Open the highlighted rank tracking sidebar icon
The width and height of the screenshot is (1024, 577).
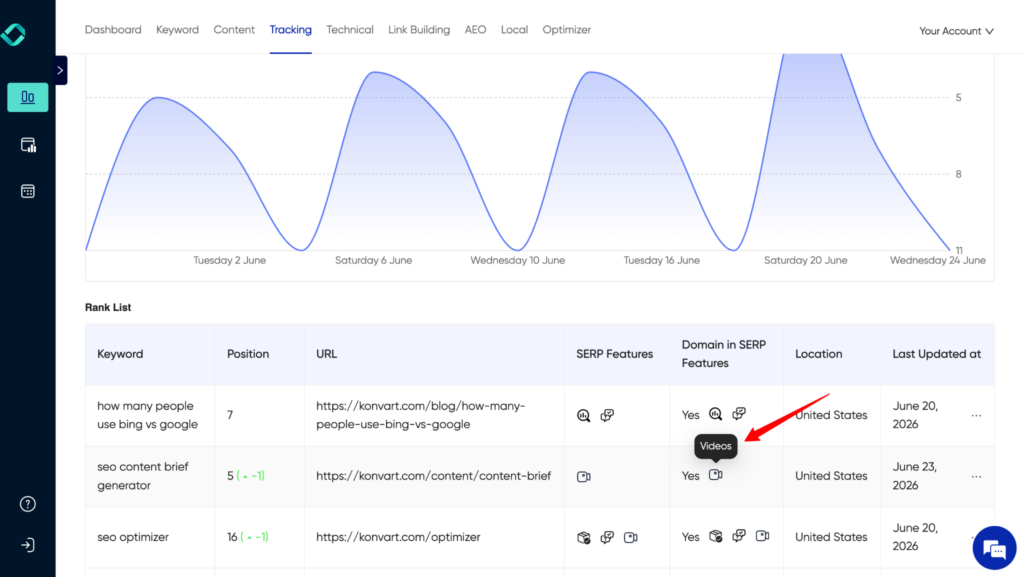(27, 97)
